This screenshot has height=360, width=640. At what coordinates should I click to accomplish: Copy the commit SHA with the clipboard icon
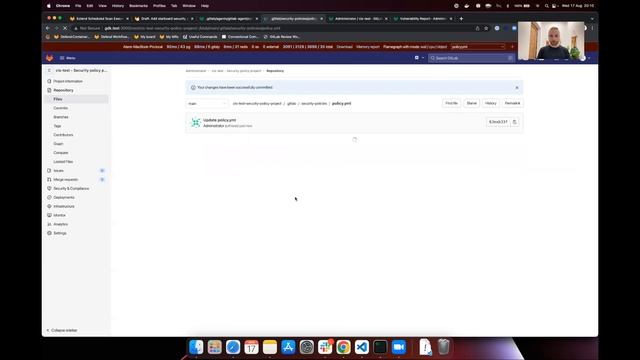pyautogui.click(x=514, y=122)
